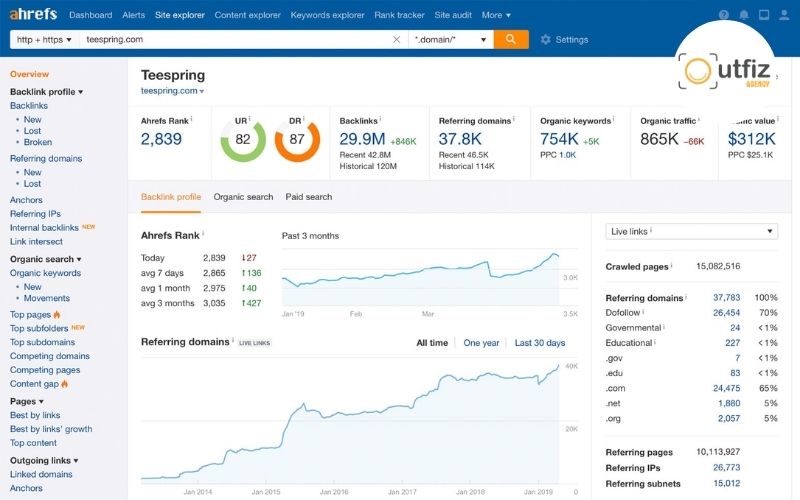Click the 29.9M backlinks number

tap(362, 139)
